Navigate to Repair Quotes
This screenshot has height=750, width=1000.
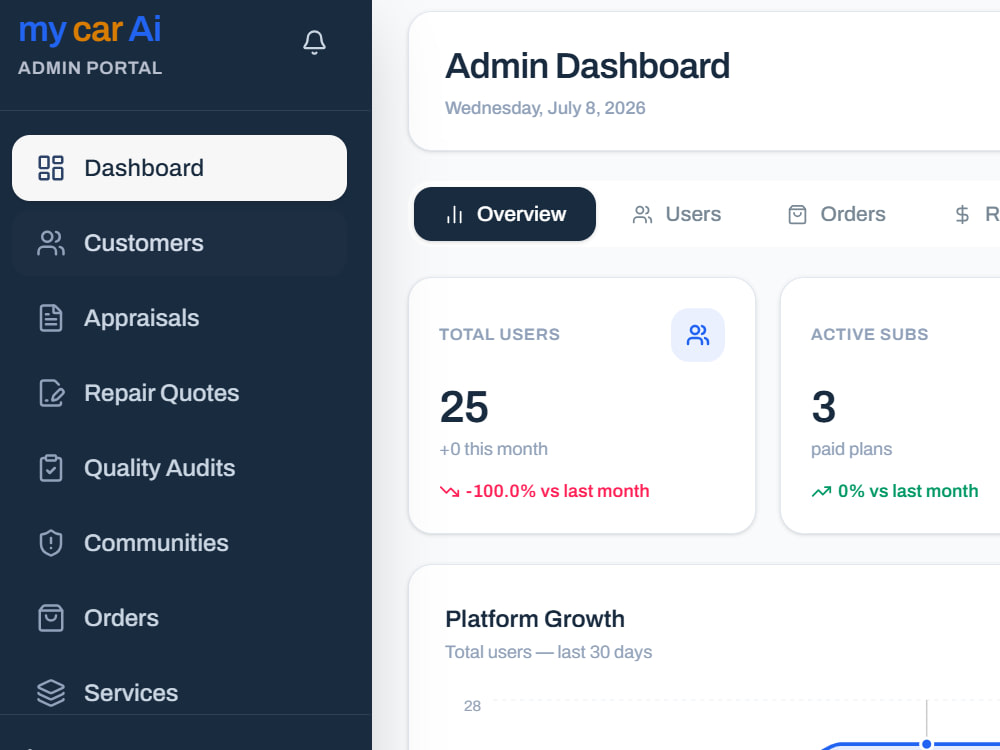point(179,393)
